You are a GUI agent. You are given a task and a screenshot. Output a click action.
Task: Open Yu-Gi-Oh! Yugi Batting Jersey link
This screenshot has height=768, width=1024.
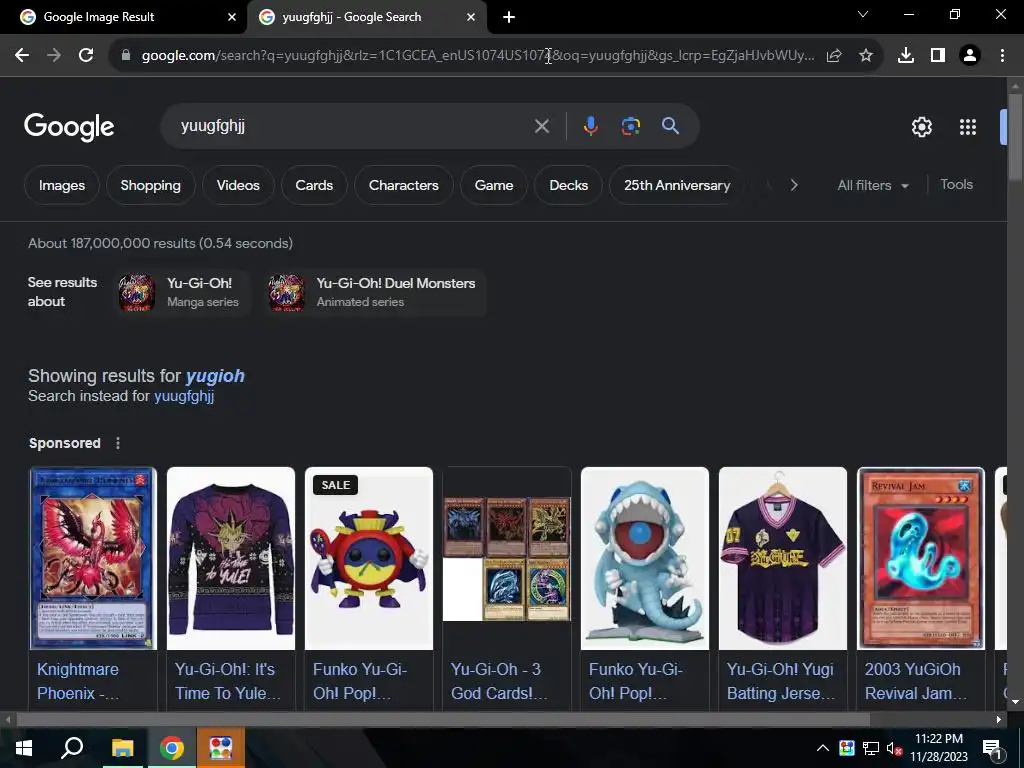pos(781,681)
